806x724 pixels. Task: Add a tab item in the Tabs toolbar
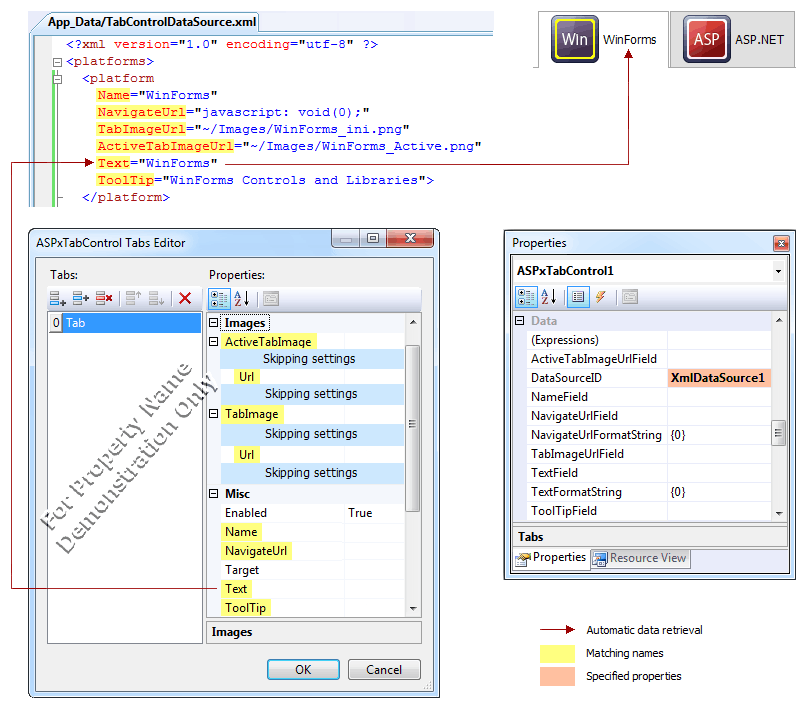pyautogui.click(x=58, y=298)
